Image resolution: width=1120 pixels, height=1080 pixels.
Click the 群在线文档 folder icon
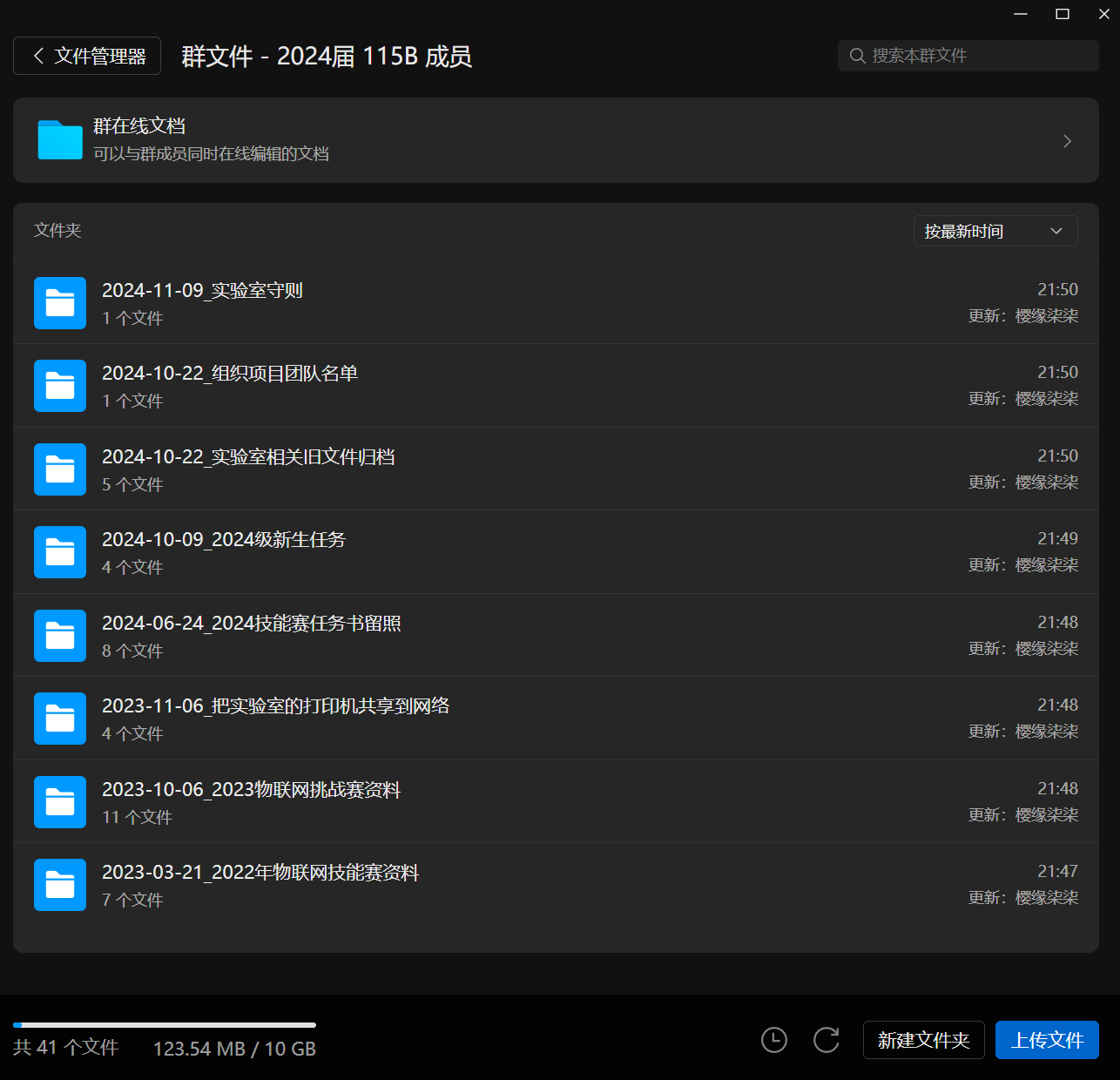click(60, 140)
